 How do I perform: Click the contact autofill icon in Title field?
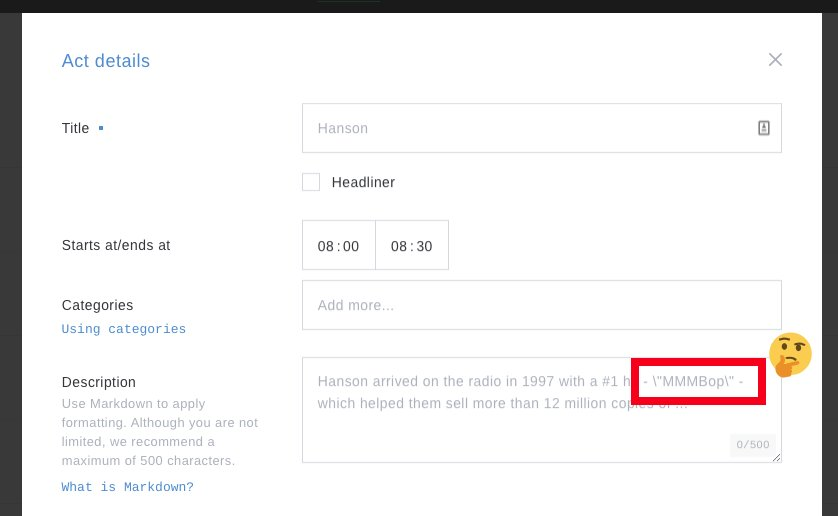764,128
